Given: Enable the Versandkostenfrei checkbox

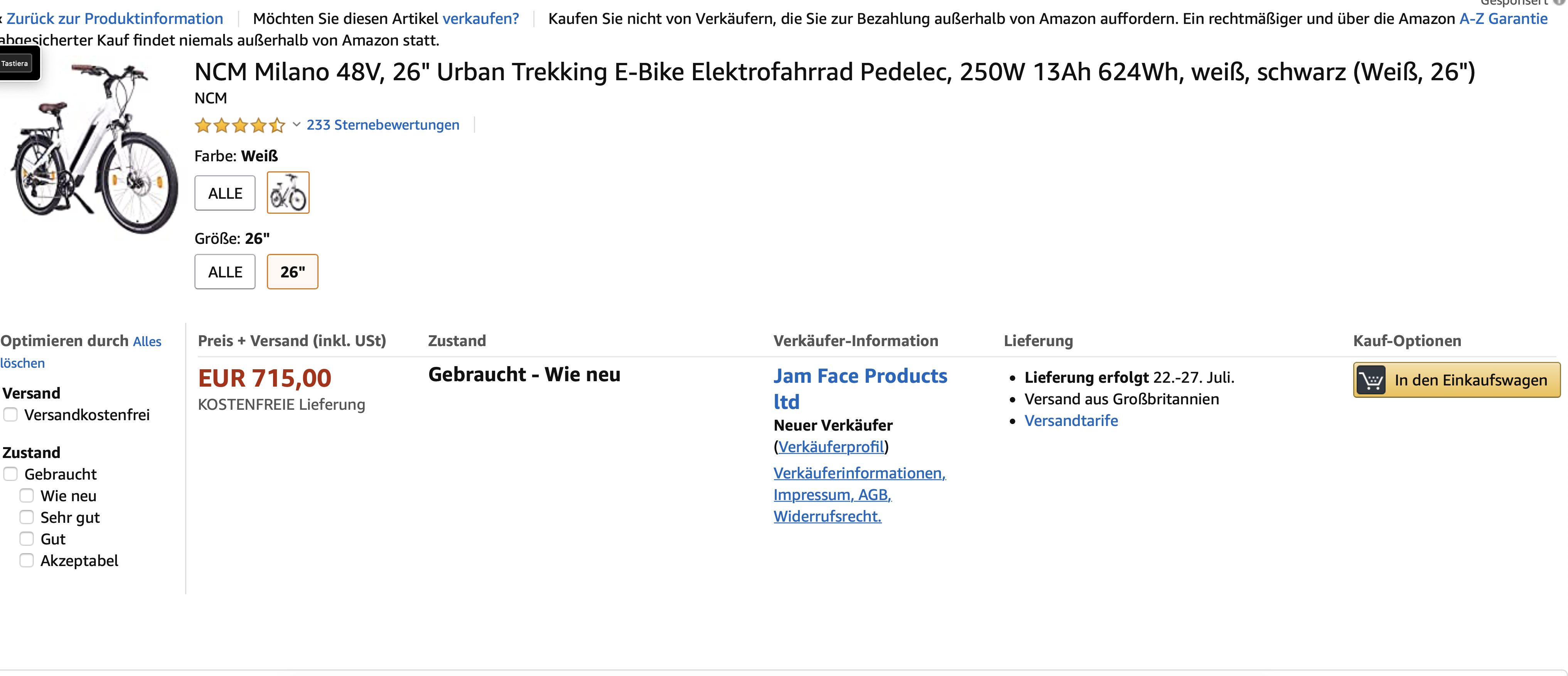Looking at the screenshot, I should [x=10, y=415].
